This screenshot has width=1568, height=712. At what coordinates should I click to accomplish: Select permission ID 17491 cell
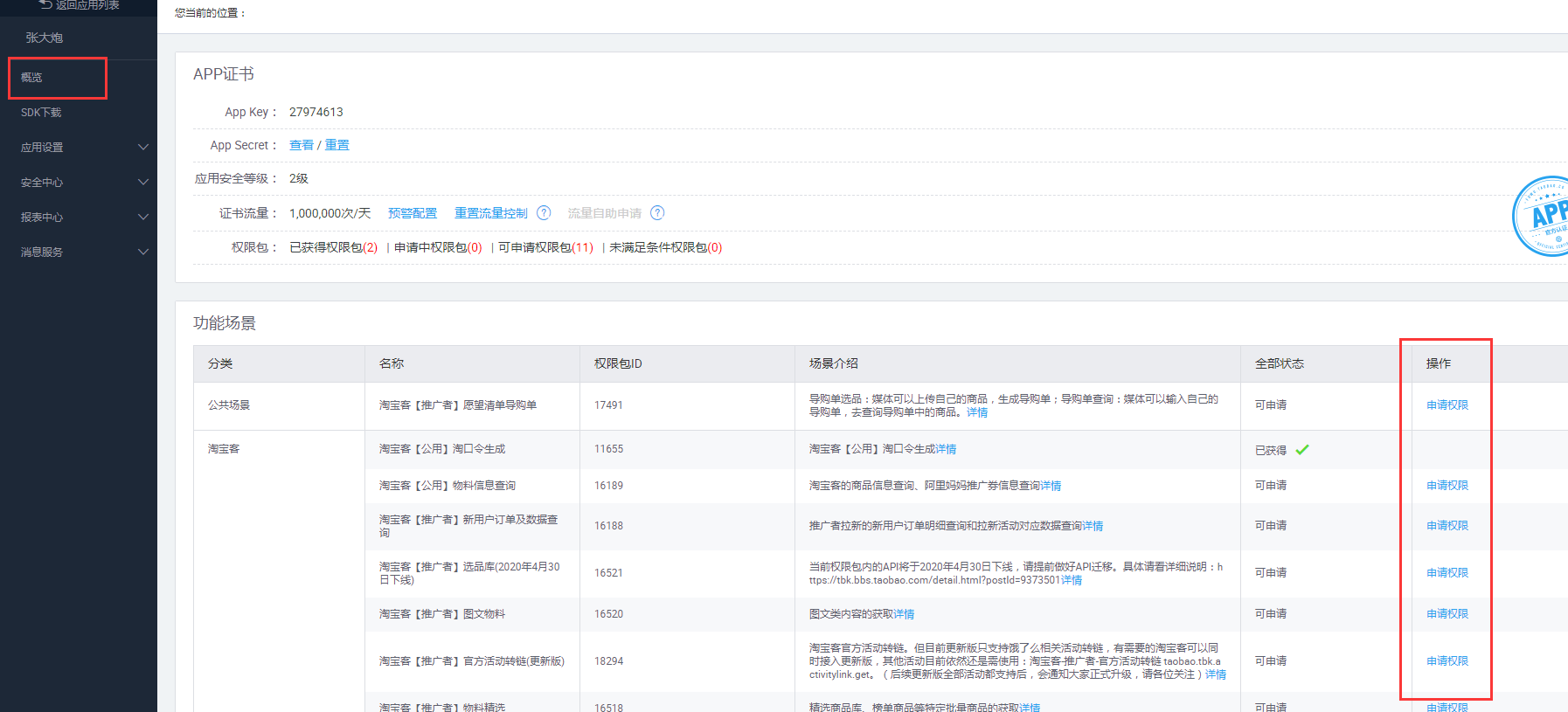[x=608, y=405]
